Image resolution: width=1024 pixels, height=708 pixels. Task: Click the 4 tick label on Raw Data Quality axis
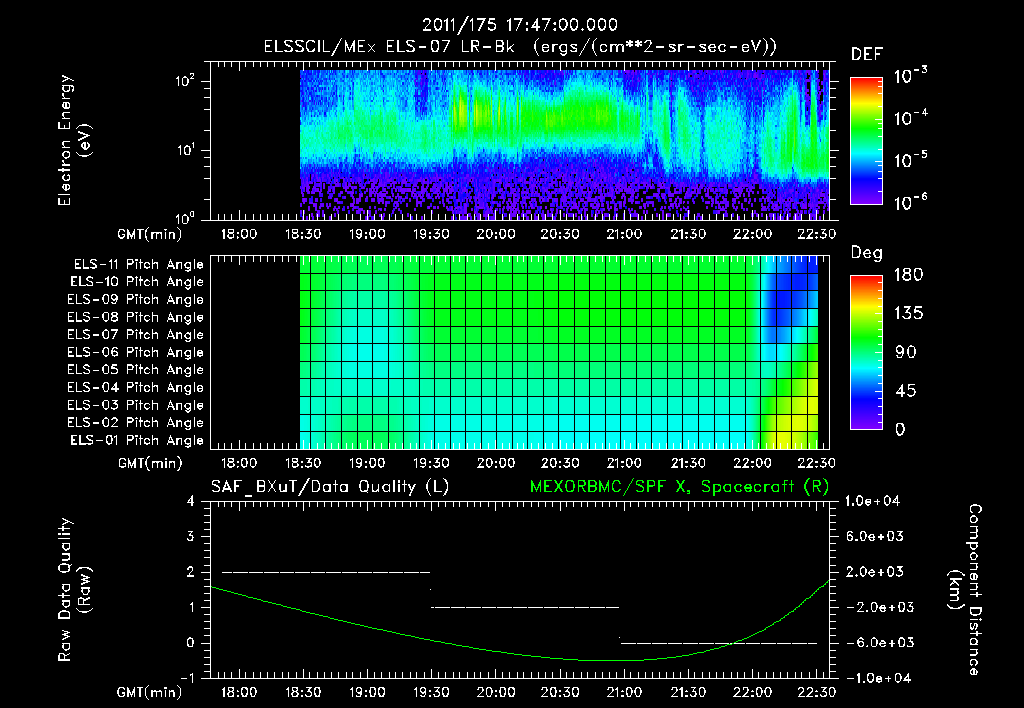tap(191, 501)
